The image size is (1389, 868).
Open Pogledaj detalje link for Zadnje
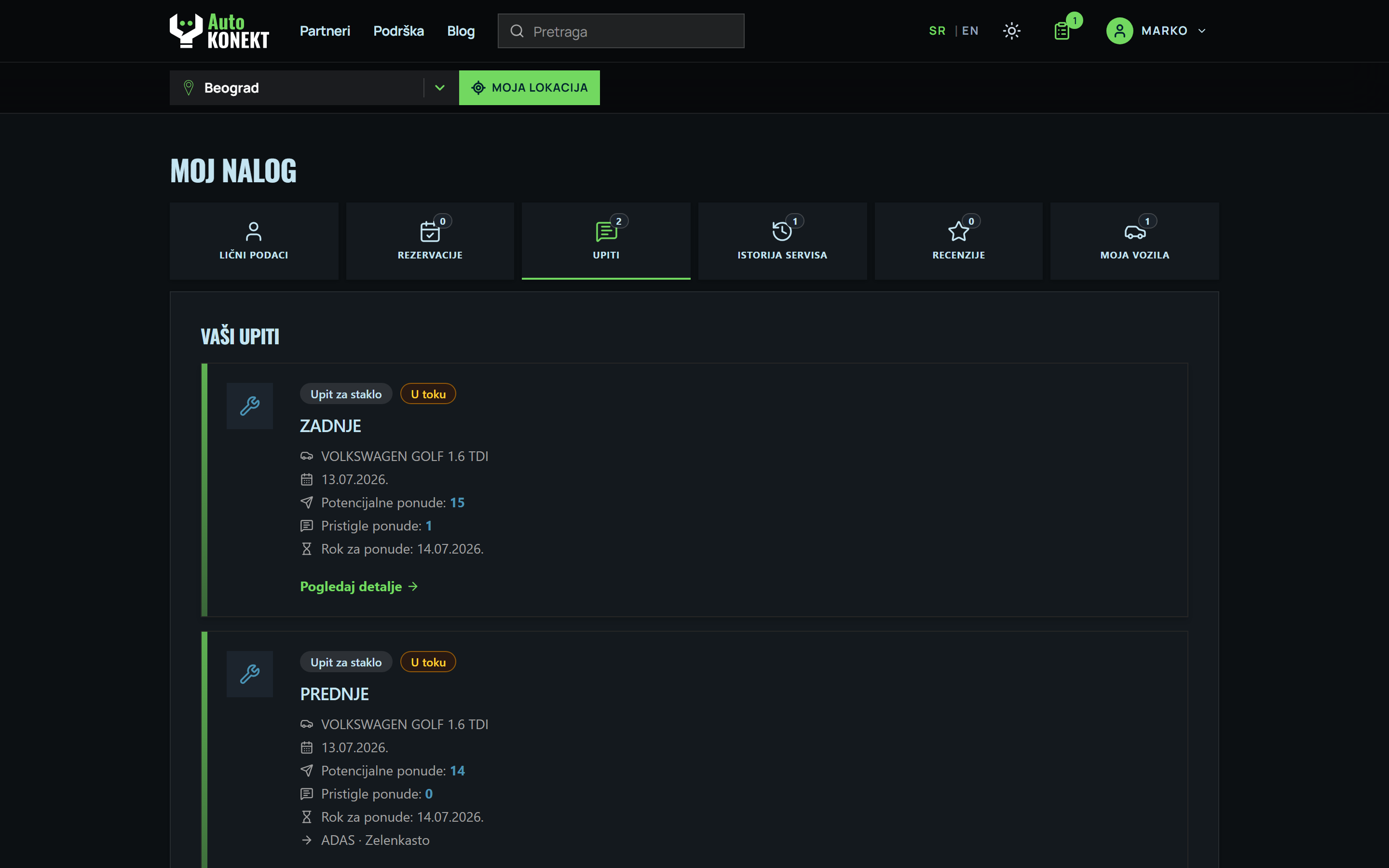tap(359, 586)
